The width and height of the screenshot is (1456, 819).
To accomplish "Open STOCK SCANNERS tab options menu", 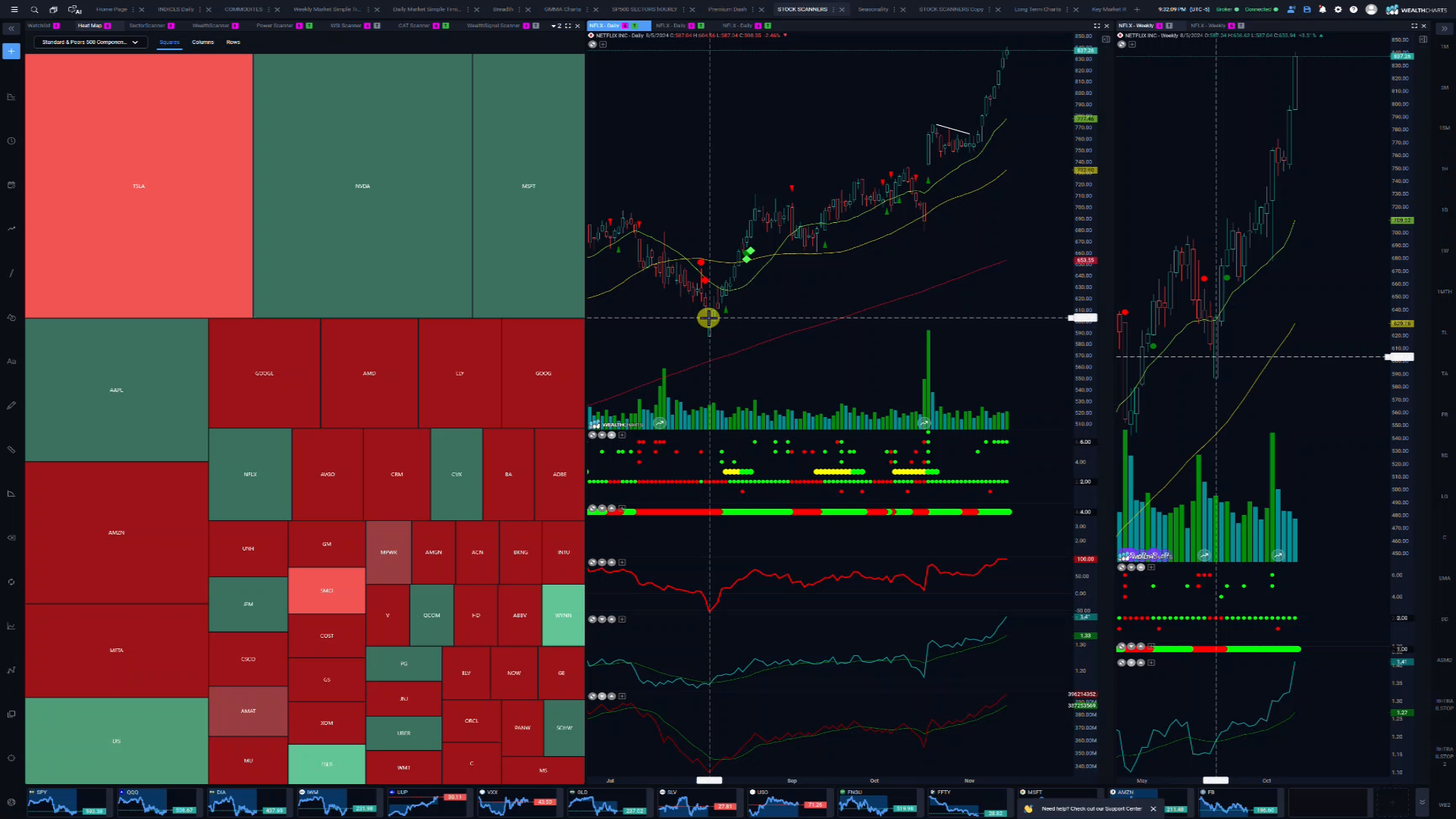I will [x=833, y=10].
